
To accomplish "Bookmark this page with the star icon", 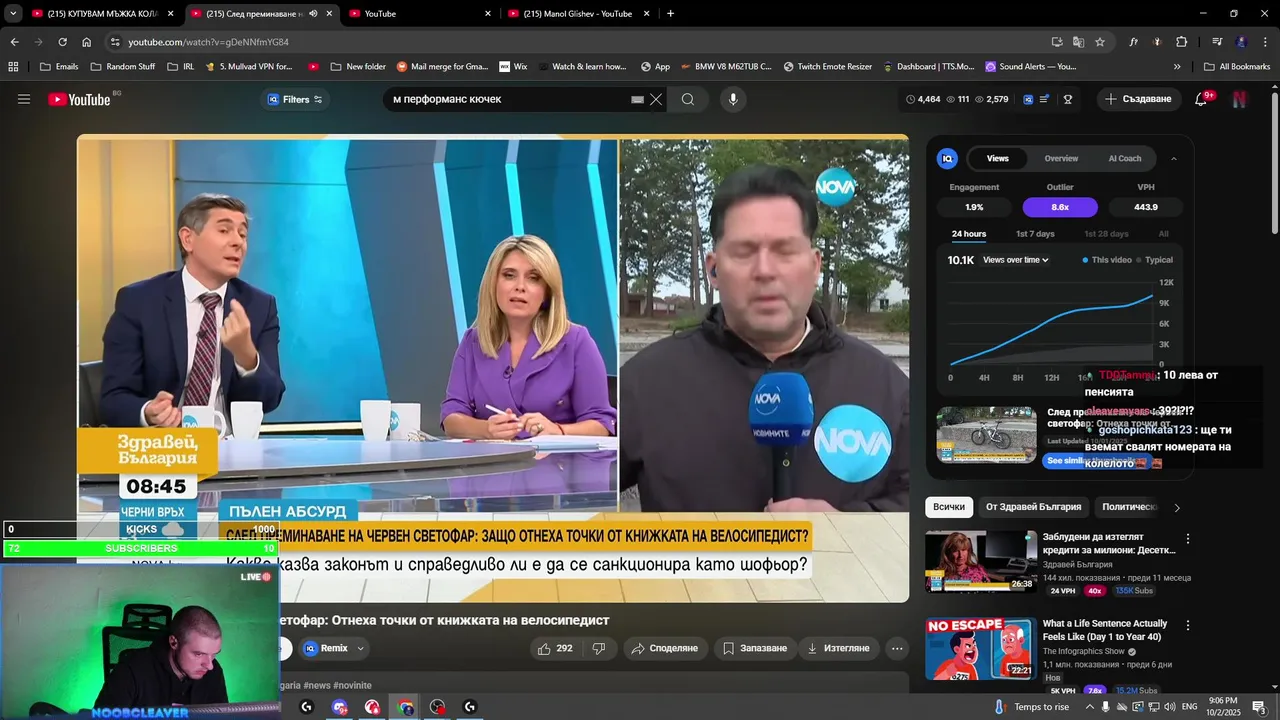I will coord(1100,42).
